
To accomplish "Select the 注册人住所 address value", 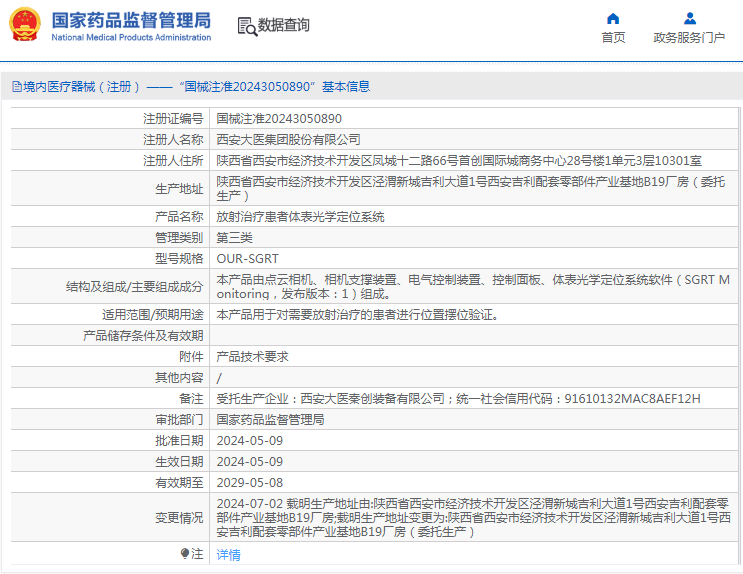I will 459,161.
